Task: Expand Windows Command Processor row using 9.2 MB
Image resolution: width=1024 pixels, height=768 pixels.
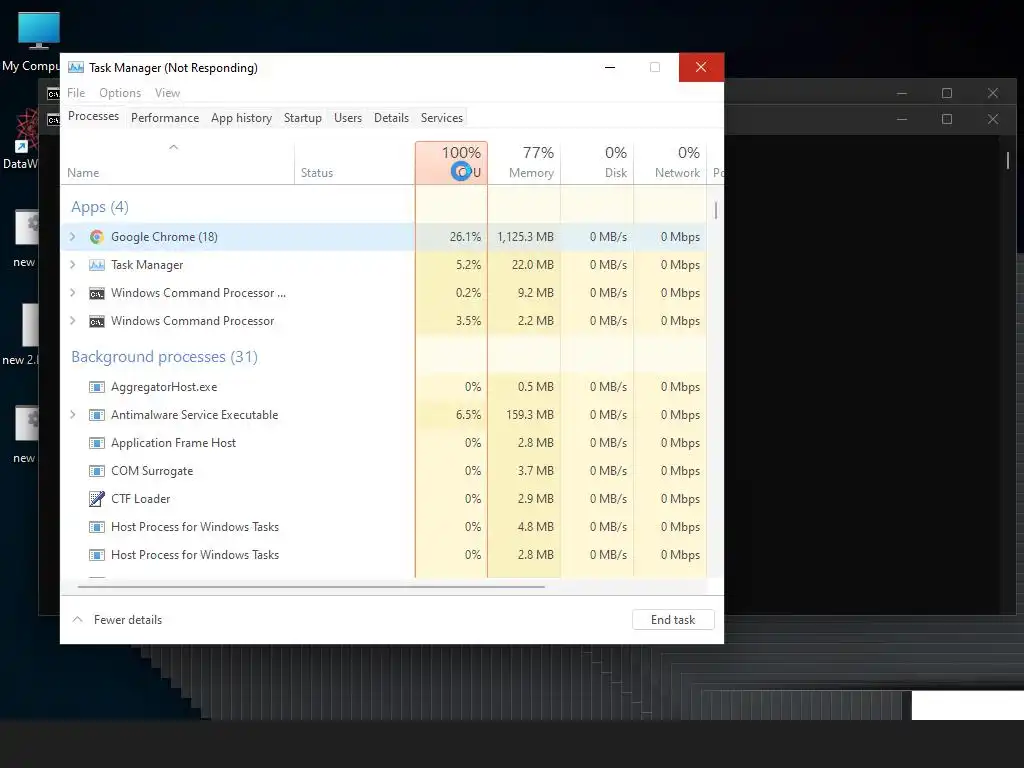Action: 72,293
